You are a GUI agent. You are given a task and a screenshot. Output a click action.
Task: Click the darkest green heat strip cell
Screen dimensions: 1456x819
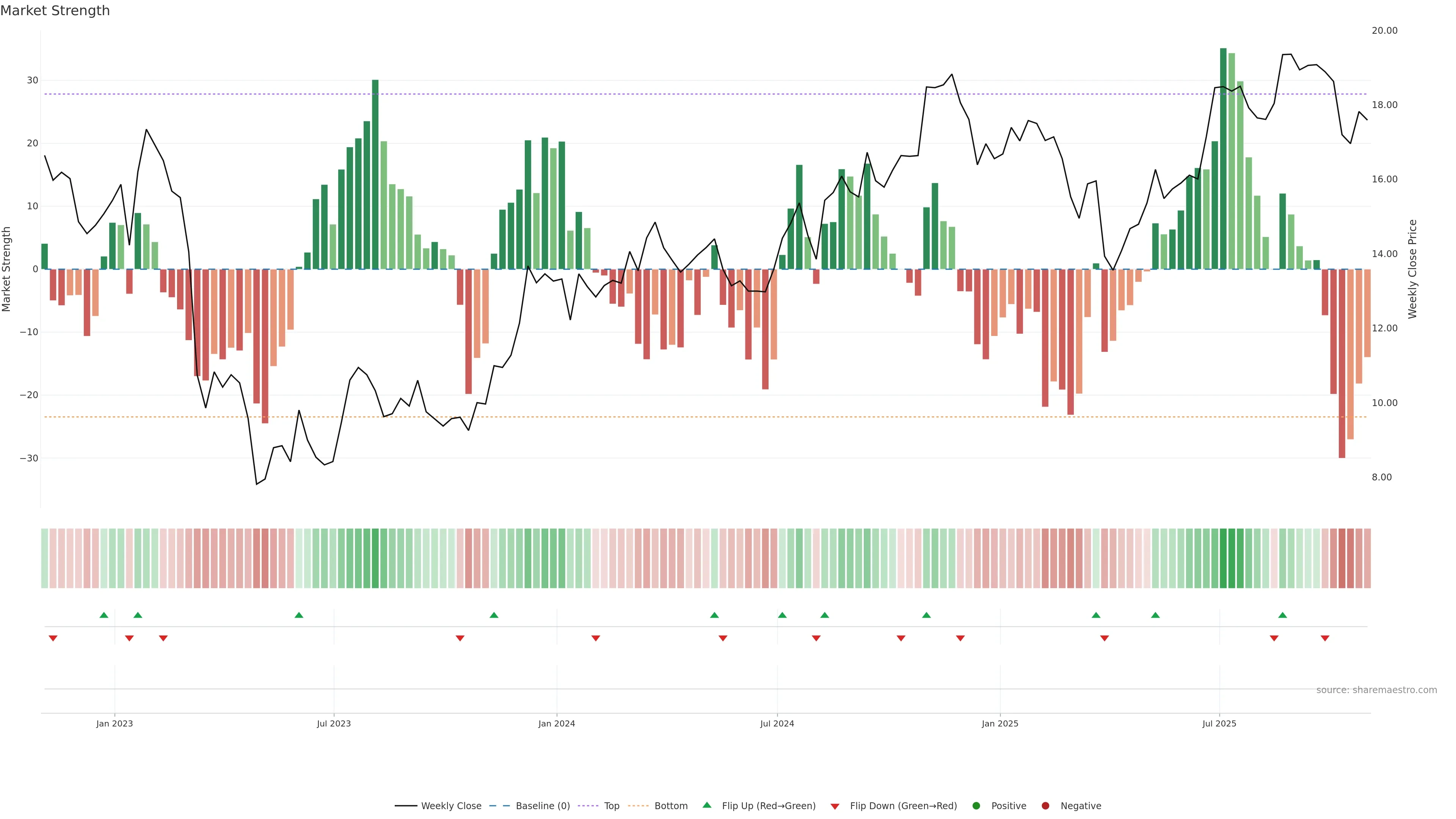tap(1223, 559)
